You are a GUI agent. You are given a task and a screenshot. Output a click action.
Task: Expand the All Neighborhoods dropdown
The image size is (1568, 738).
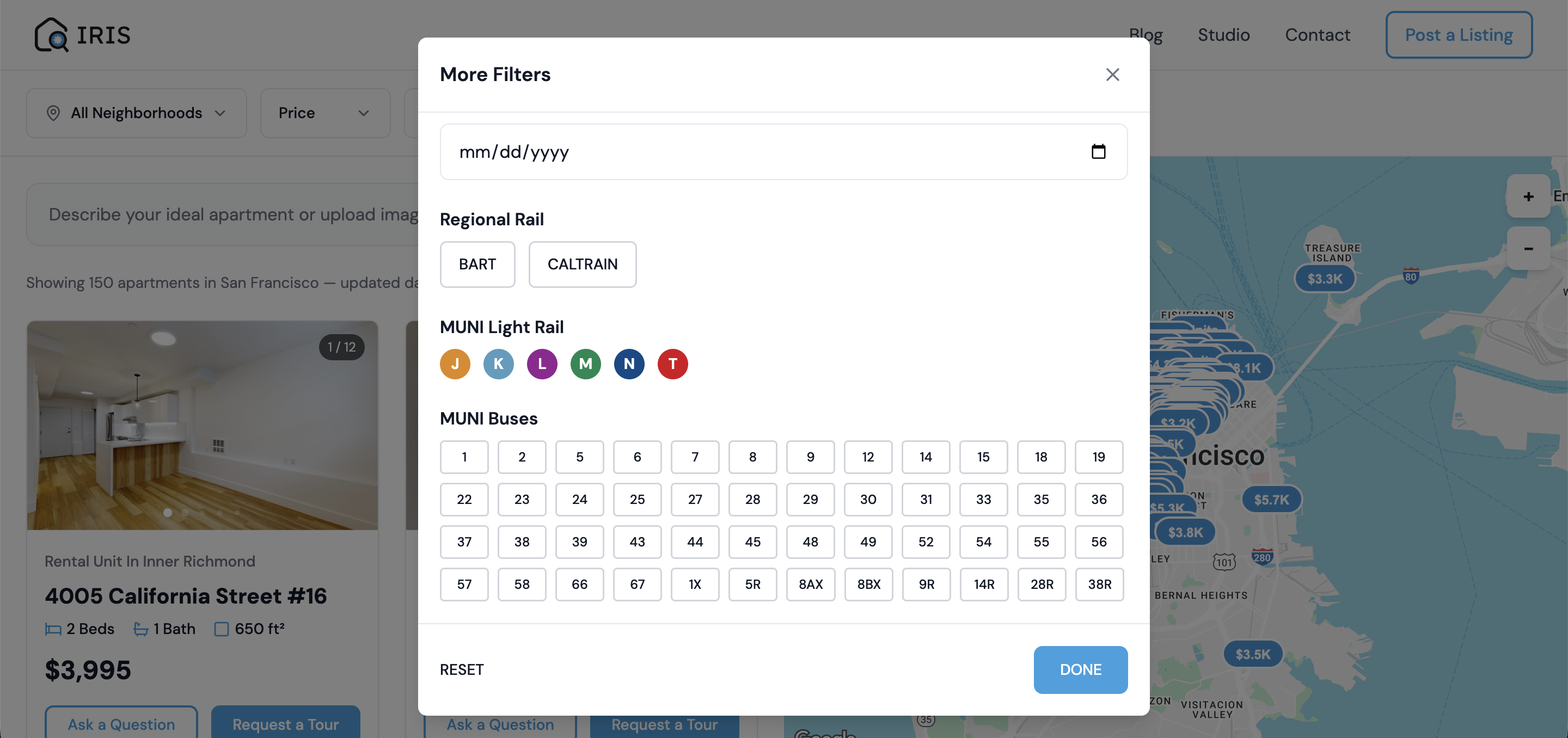click(136, 113)
